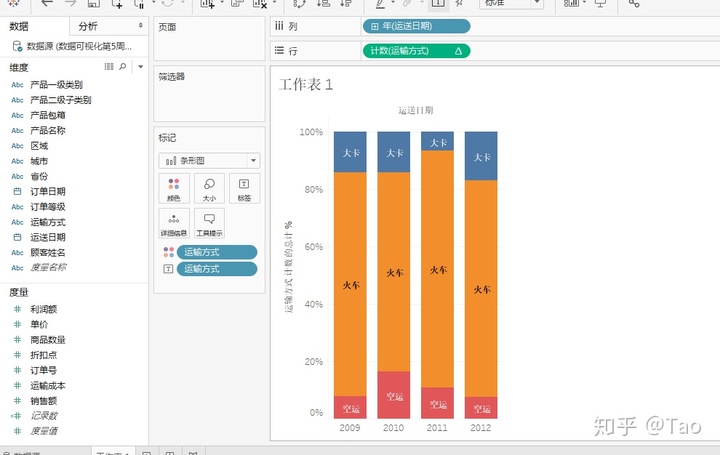The image size is (720, 455).
Task: Select the 折扣点 measure
Action: click(x=44, y=355)
